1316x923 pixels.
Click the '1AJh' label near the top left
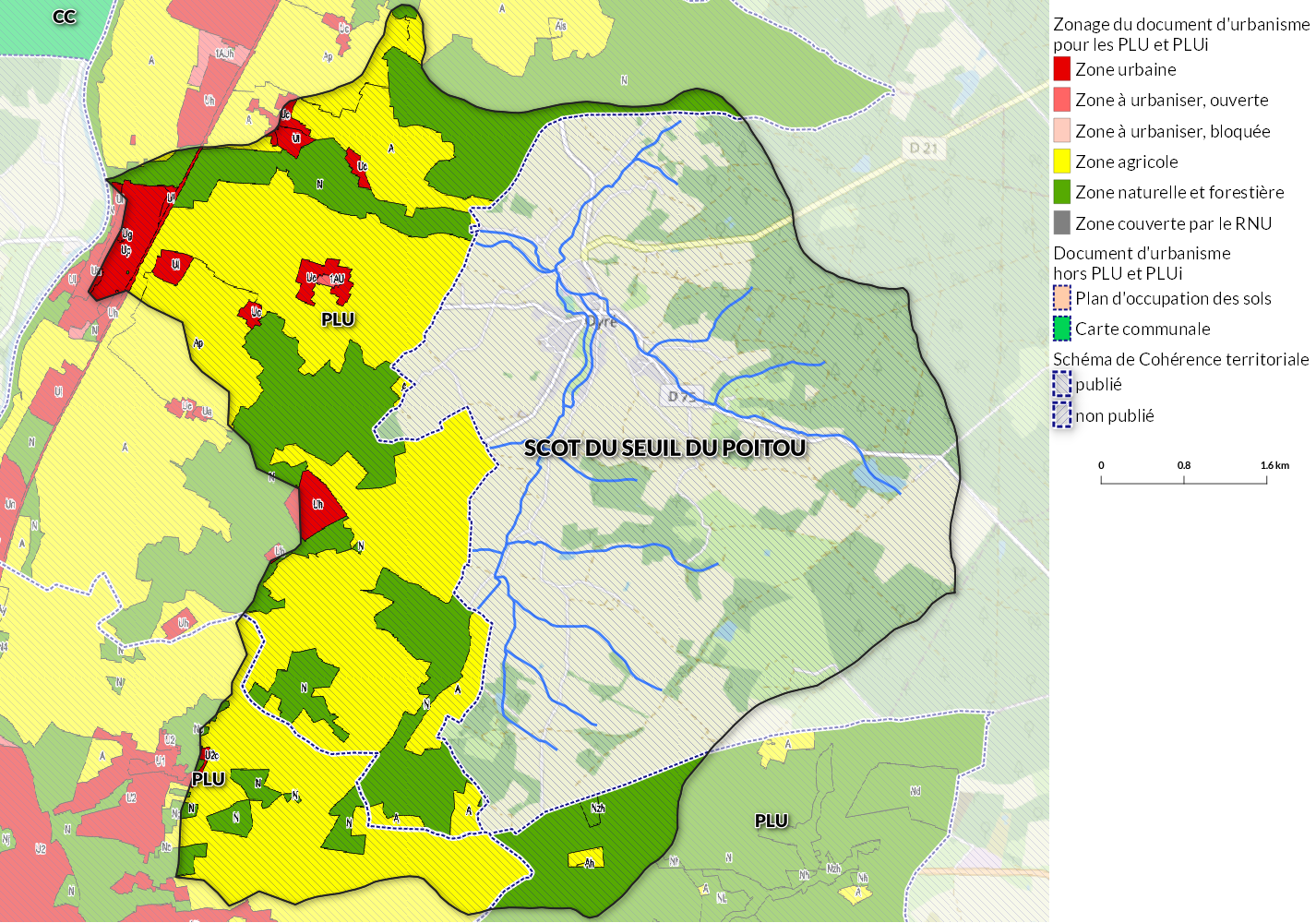pyautogui.click(x=224, y=54)
